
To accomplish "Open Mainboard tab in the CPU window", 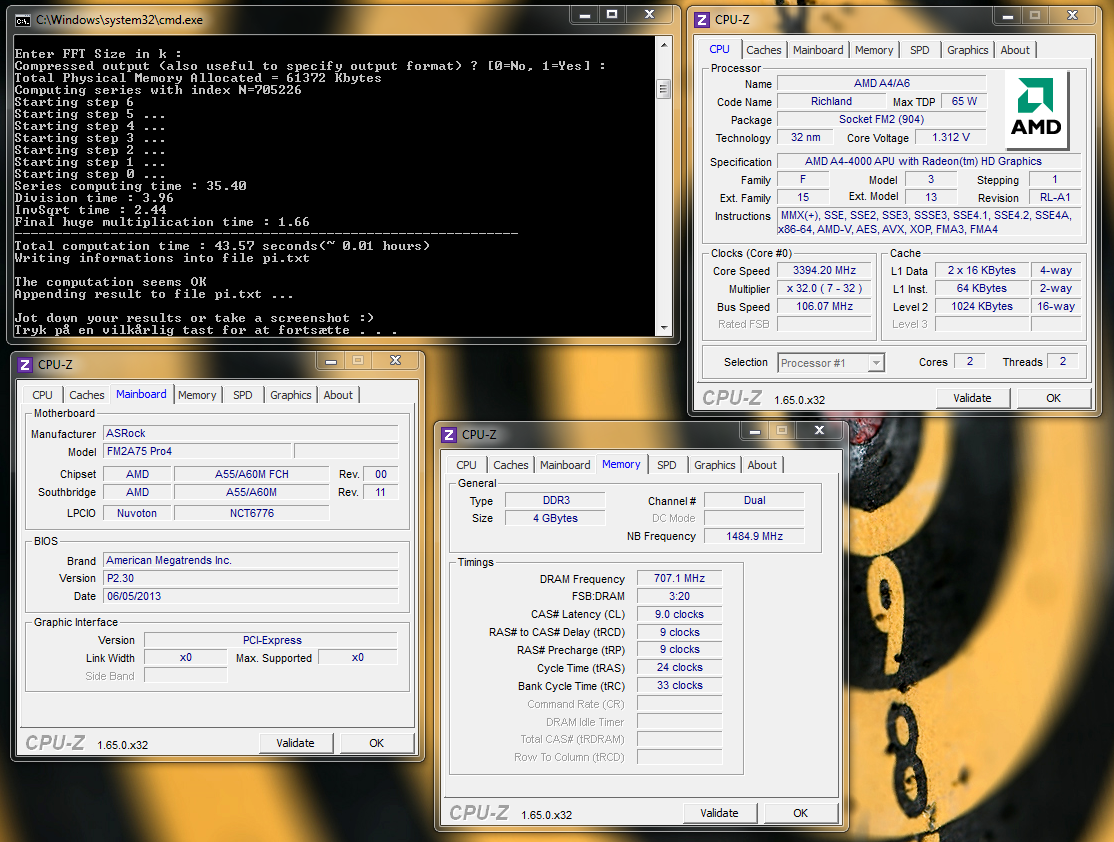I will pyautogui.click(x=818, y=50).
